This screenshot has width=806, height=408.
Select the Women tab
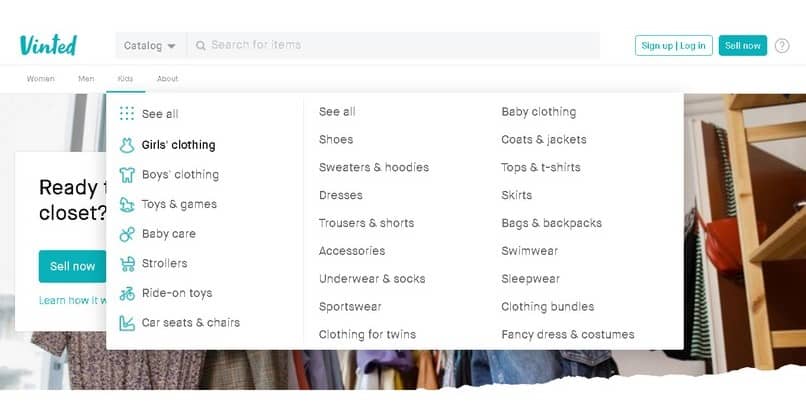click(x=41, y=79)
